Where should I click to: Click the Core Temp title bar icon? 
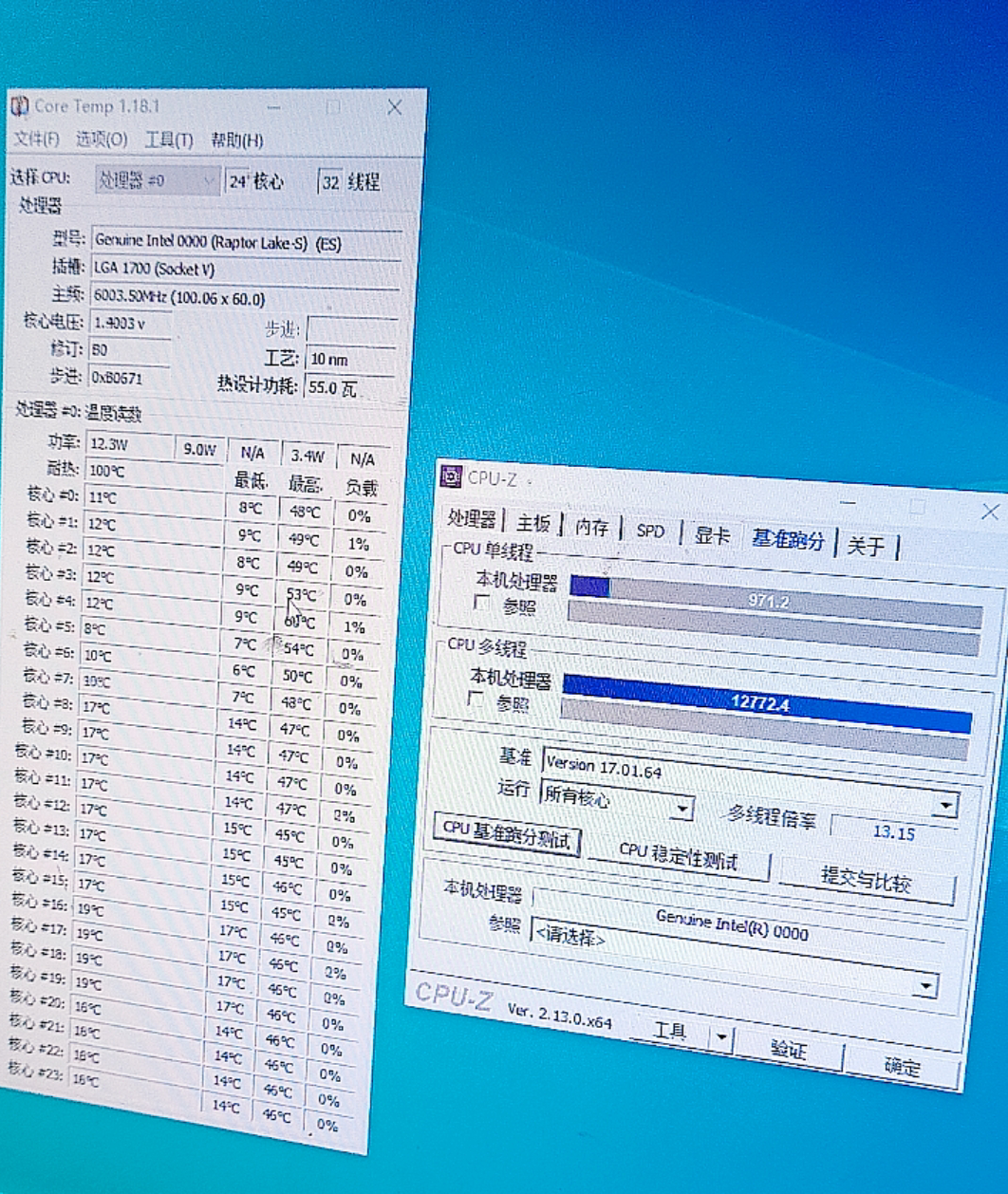click(19, 106)
